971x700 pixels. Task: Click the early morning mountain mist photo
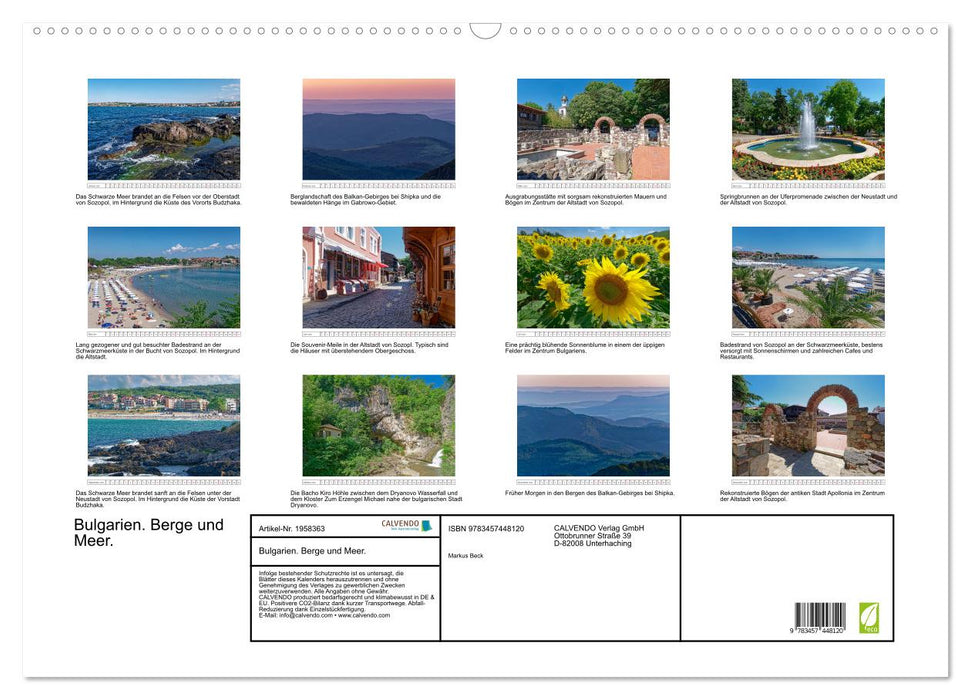coord(592,424)
